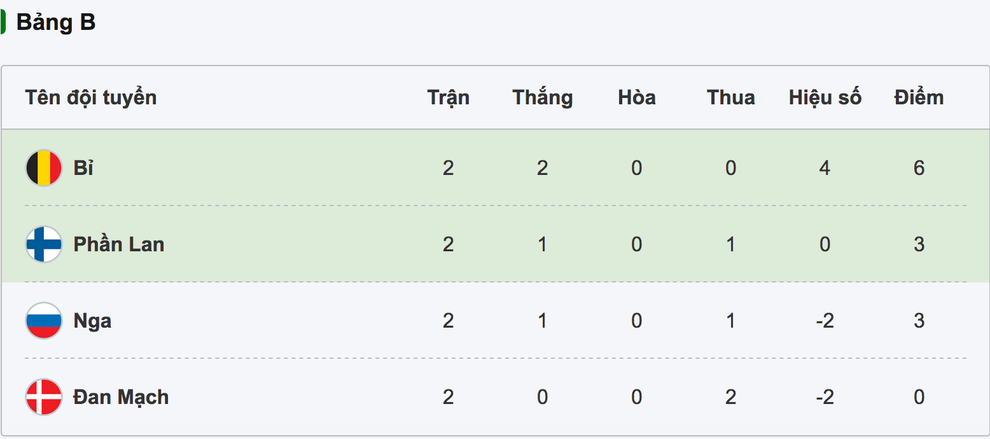Click the Tên đội tuyển column header
The image size is (990, 439).
[91, 98]
